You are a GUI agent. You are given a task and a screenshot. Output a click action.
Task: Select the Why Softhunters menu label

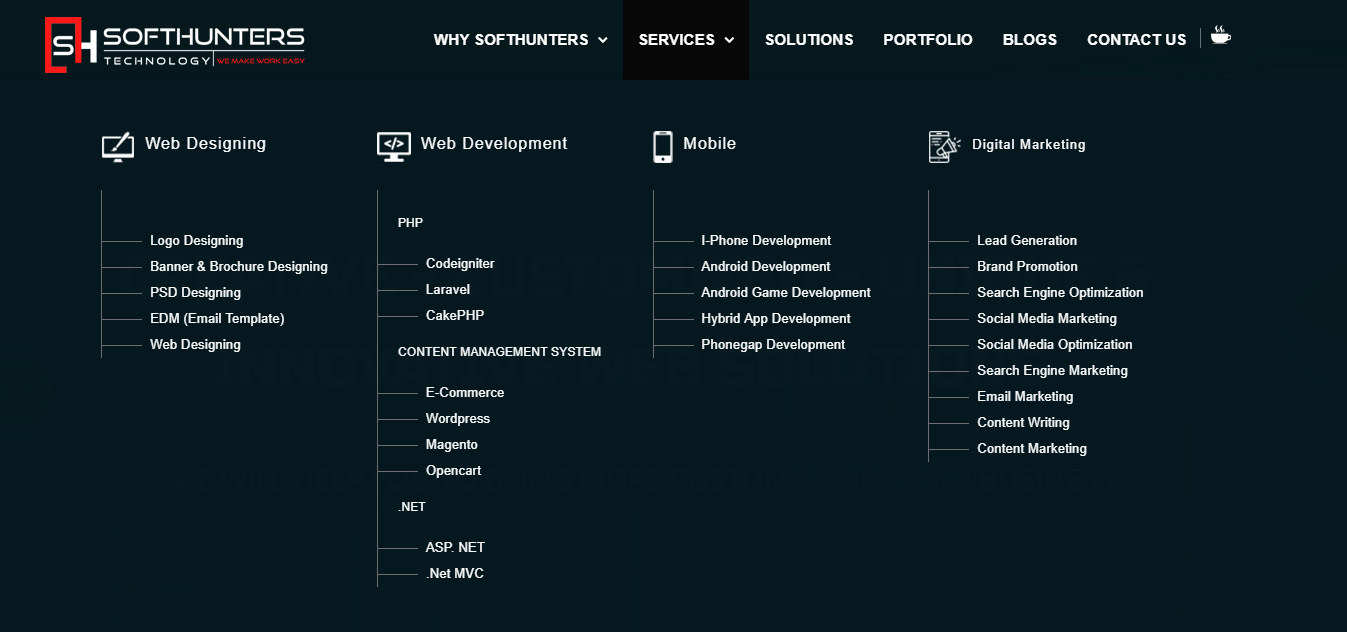pos(511,40)
